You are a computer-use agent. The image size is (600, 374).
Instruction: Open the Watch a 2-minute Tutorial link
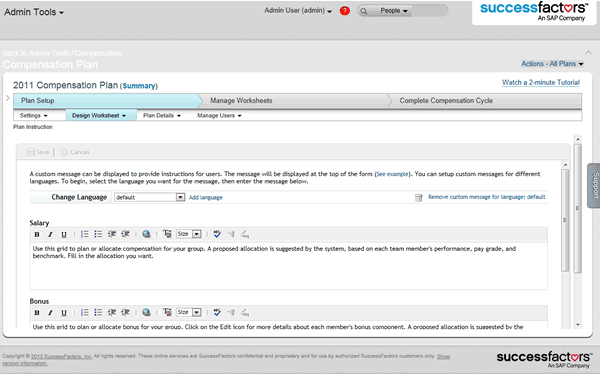click(x=541, y=82)
